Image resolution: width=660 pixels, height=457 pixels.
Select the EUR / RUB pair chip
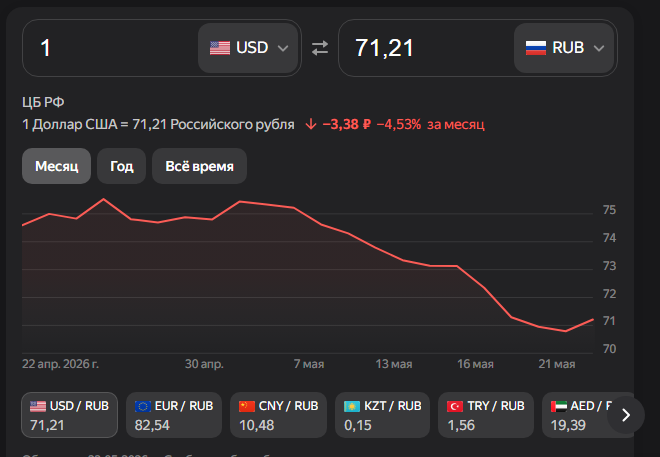[174, 415]
